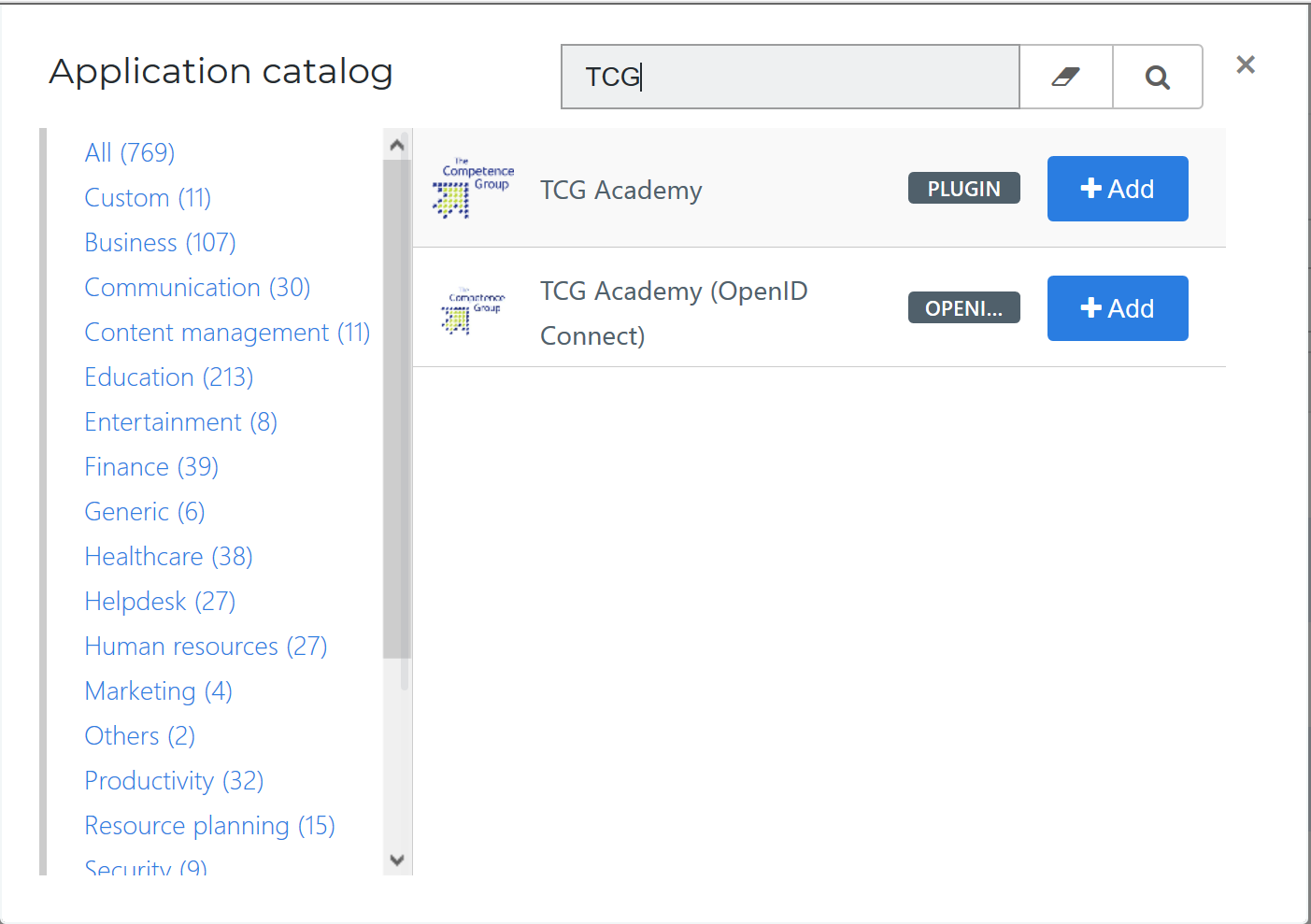This screenshot has height=924, width=1311.
Task: Filter by Business (107) category
Action: pos(160,242)
